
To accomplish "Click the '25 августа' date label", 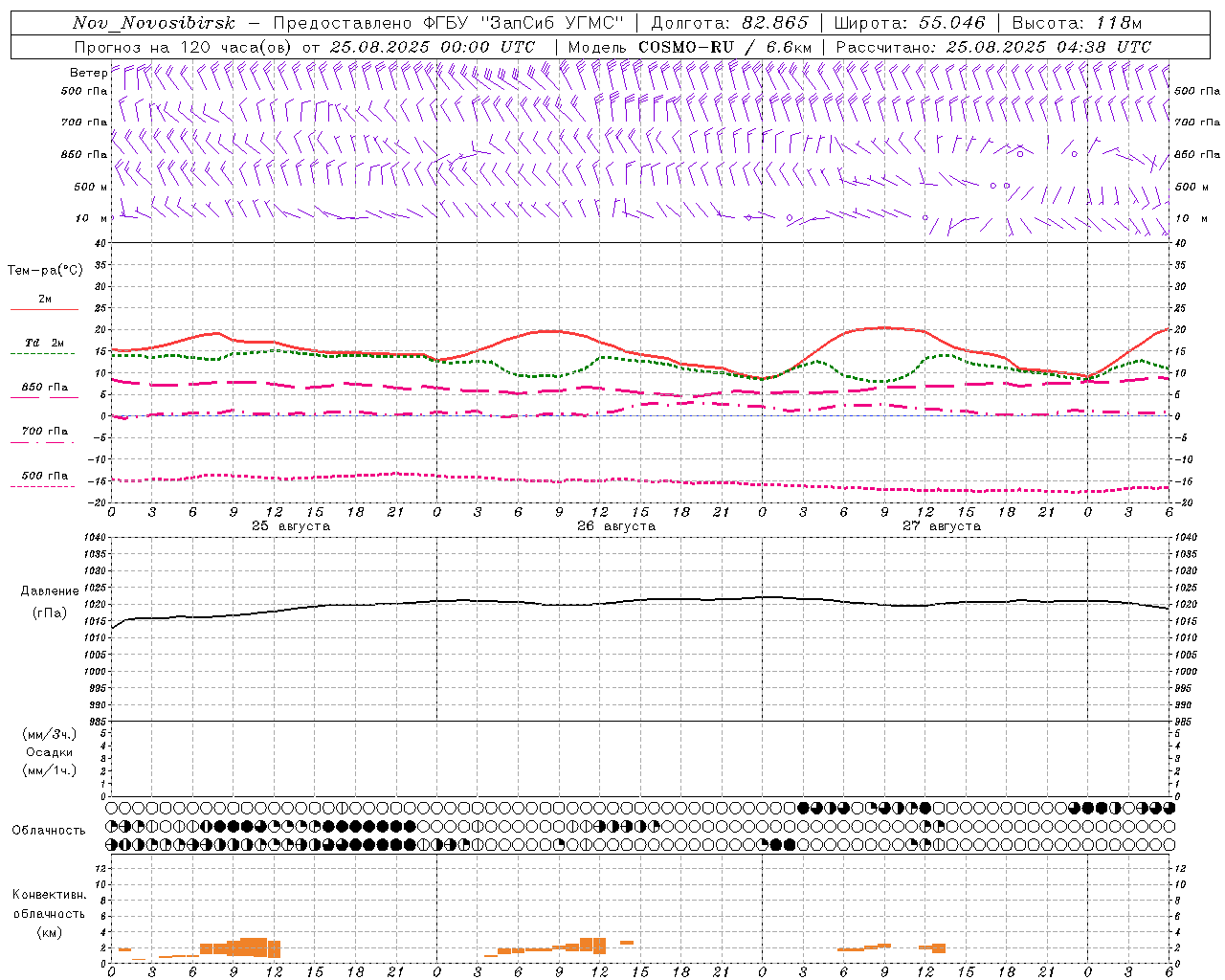I will (x=291, y=526).
